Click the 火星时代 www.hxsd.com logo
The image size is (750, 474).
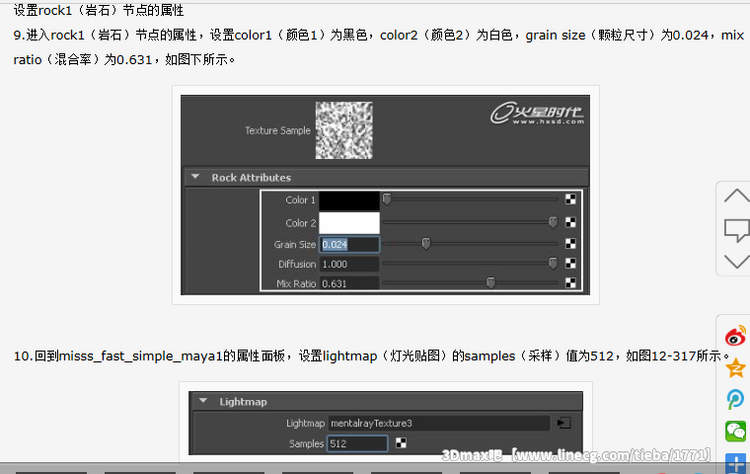(537, 113)
